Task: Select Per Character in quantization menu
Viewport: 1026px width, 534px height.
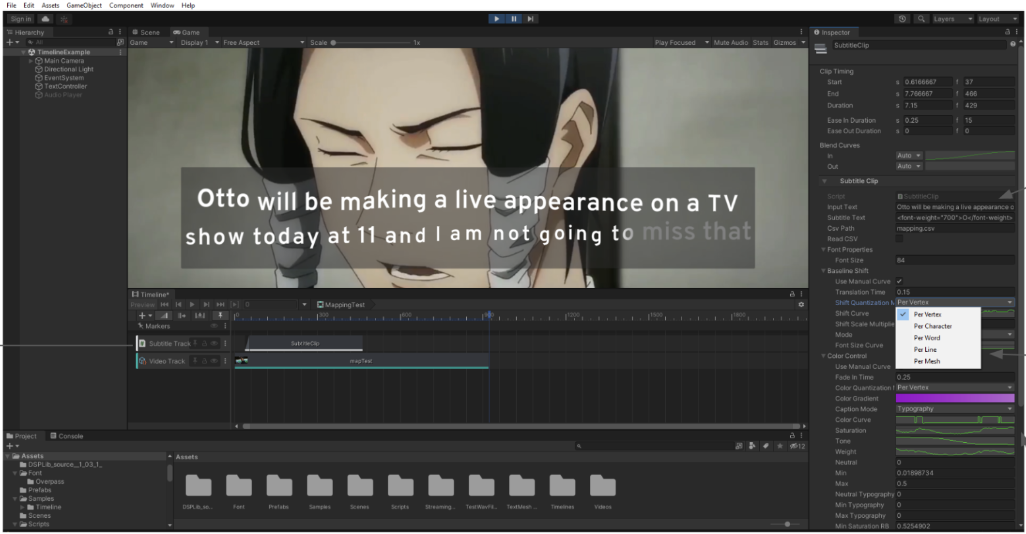Action: click(938, 326)
